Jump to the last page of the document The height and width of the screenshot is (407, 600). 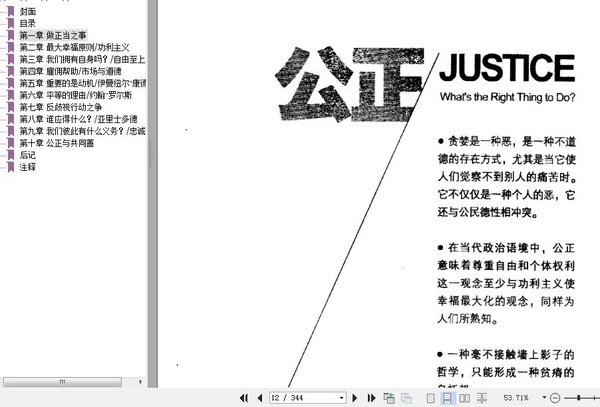coord(371,398)
